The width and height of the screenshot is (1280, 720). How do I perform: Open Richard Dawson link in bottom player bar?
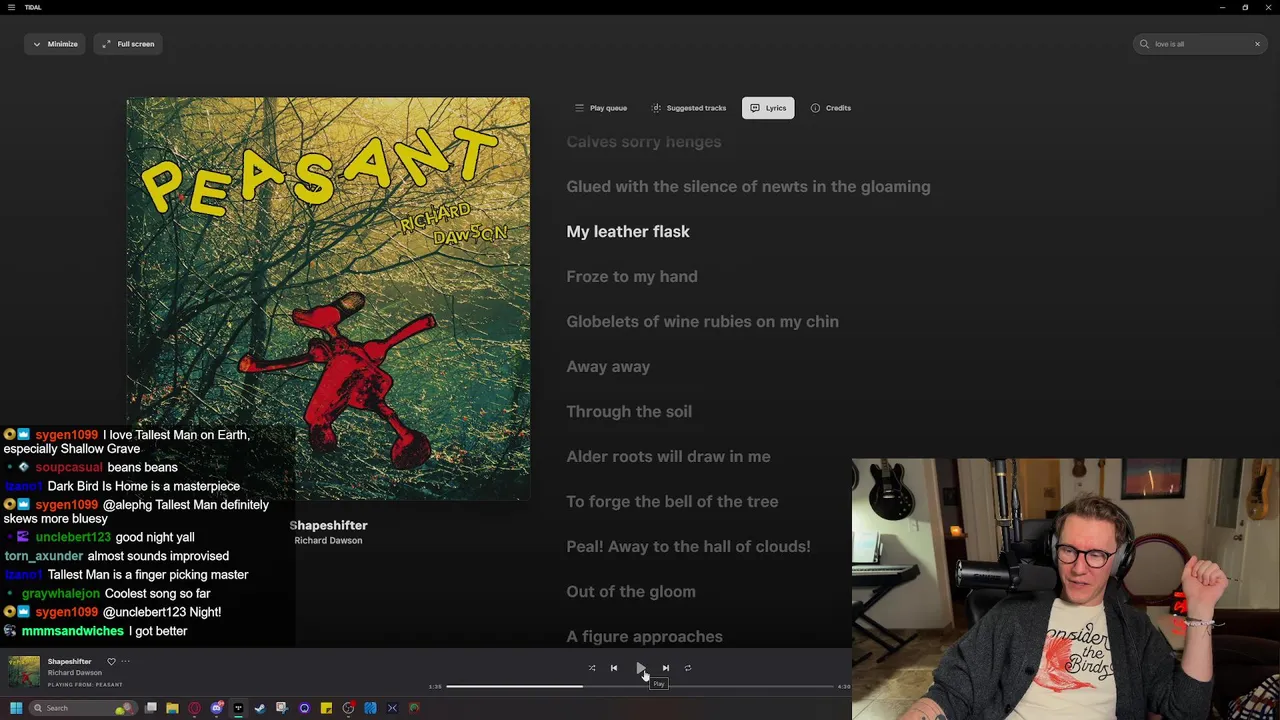pos(75,673)
